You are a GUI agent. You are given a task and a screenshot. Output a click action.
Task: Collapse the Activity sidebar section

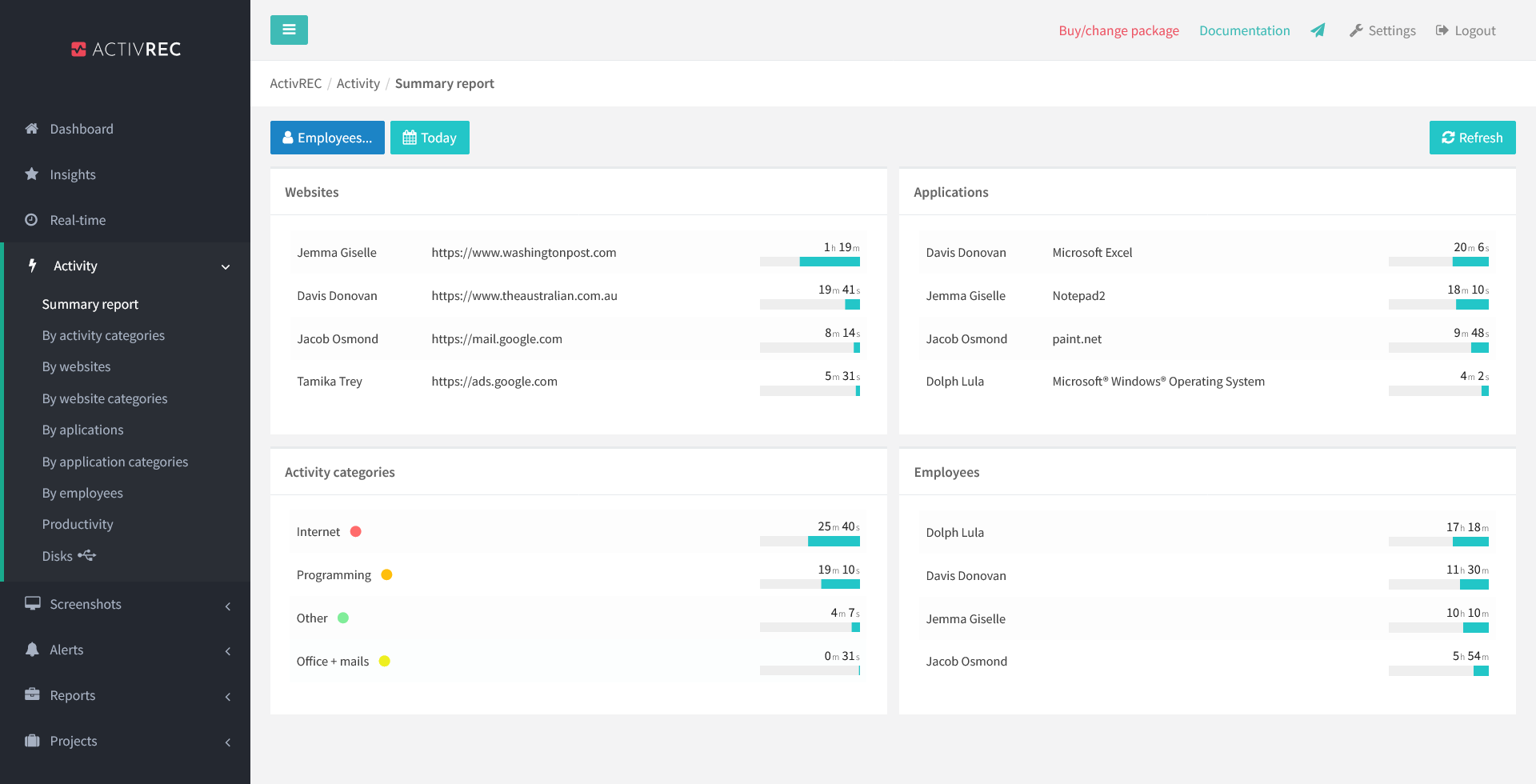(226, 266)
